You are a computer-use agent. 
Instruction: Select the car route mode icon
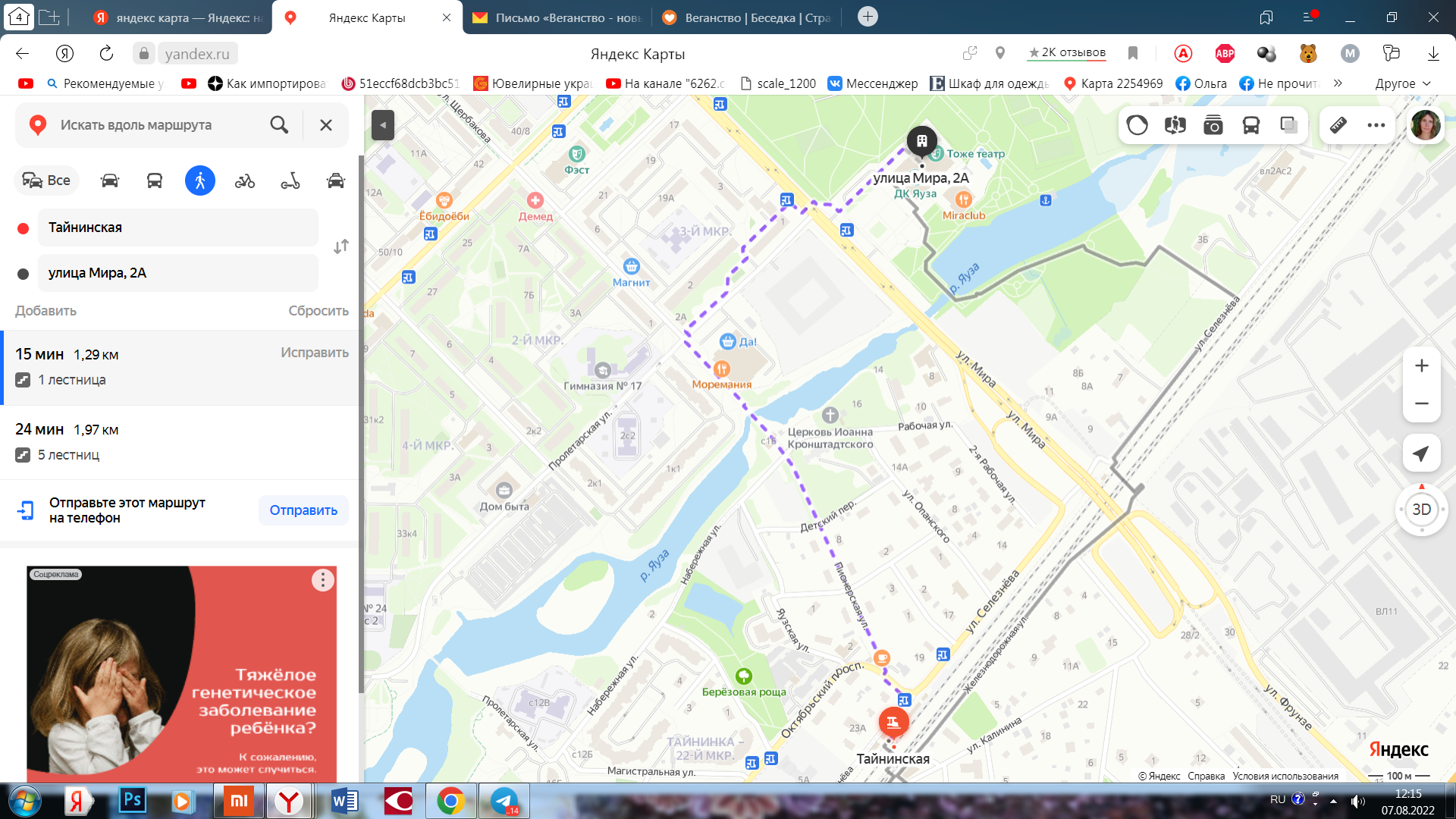click(110, 180)
